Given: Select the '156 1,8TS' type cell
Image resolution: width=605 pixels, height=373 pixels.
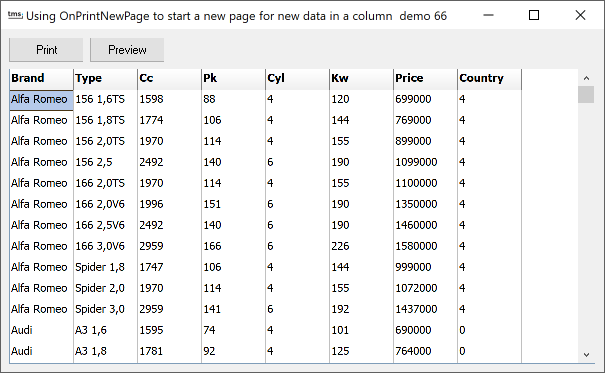Looking at the screenshot, I should 105,120.
